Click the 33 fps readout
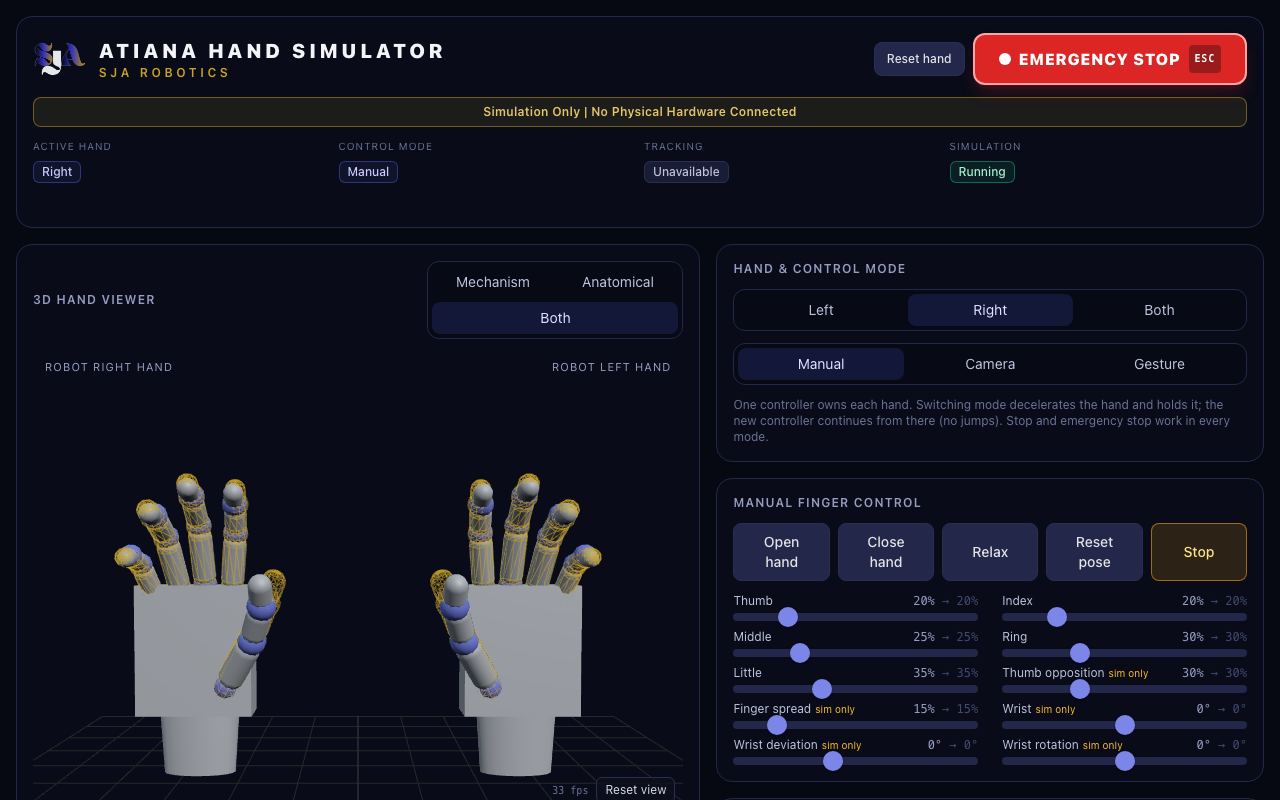1280x800 pixels. tap(570, 790)
